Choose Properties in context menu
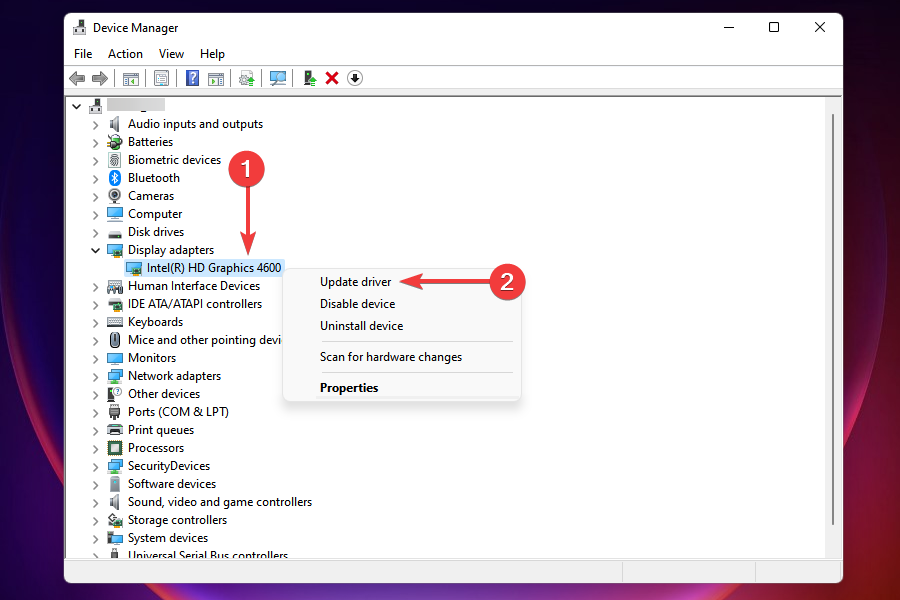 pyautogui.click(x=349, y=388)
